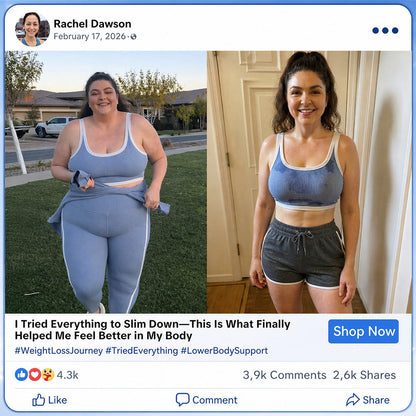This screenshot has width=416, height=416.
Task: Click the blue thumbs-up reaction icon
Action: tap(21, 375)
